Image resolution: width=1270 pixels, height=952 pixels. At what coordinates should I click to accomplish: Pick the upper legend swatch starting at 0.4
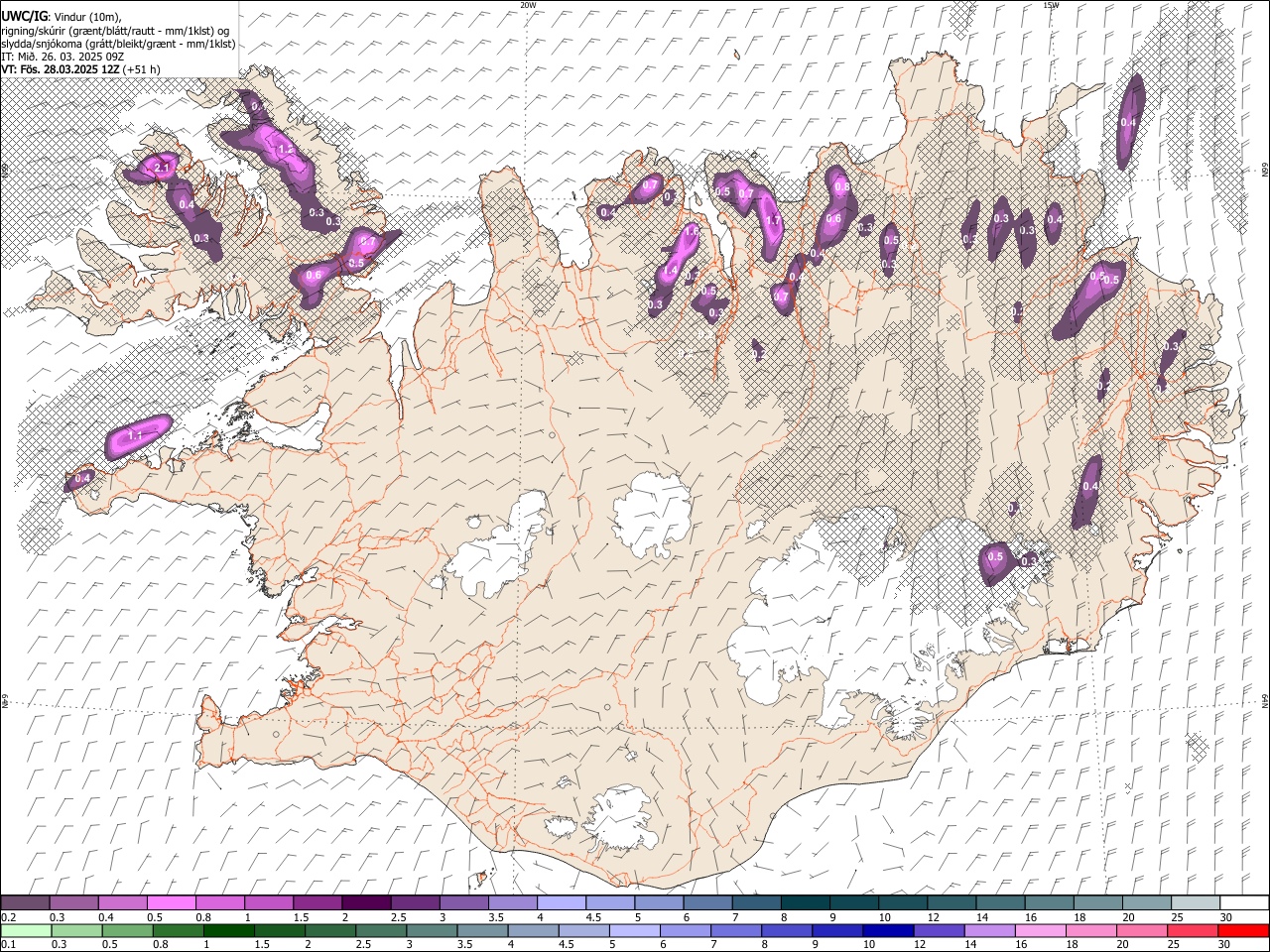123,903
